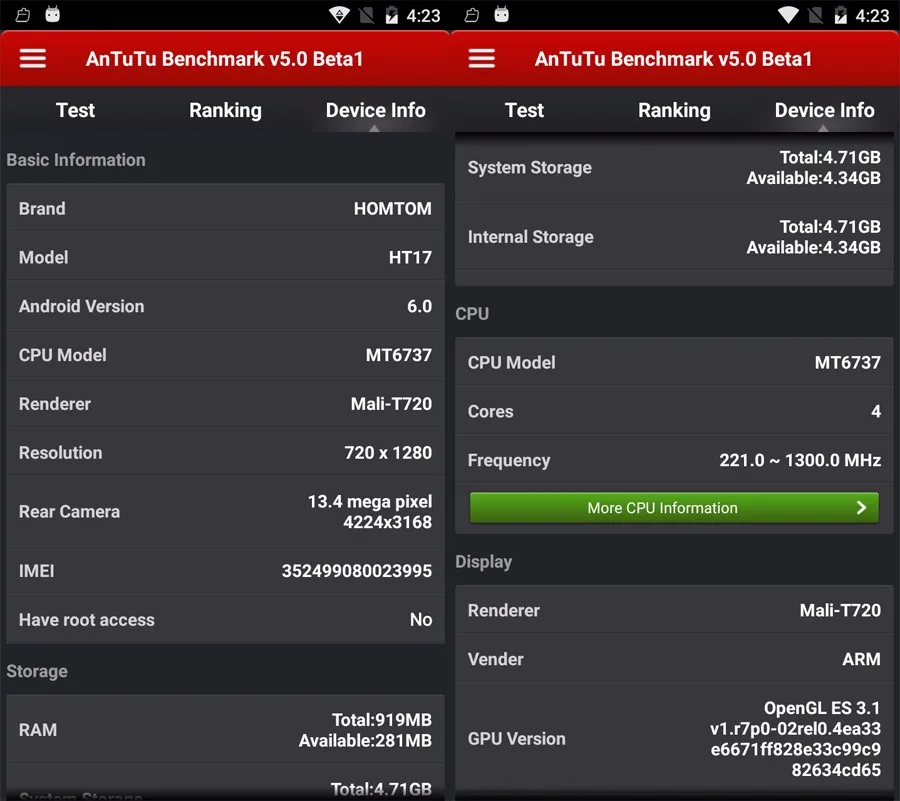
Task: Tap AnTuTu Benchmark title in left screen
Action: pyautogui.click(x=224, y=59)
